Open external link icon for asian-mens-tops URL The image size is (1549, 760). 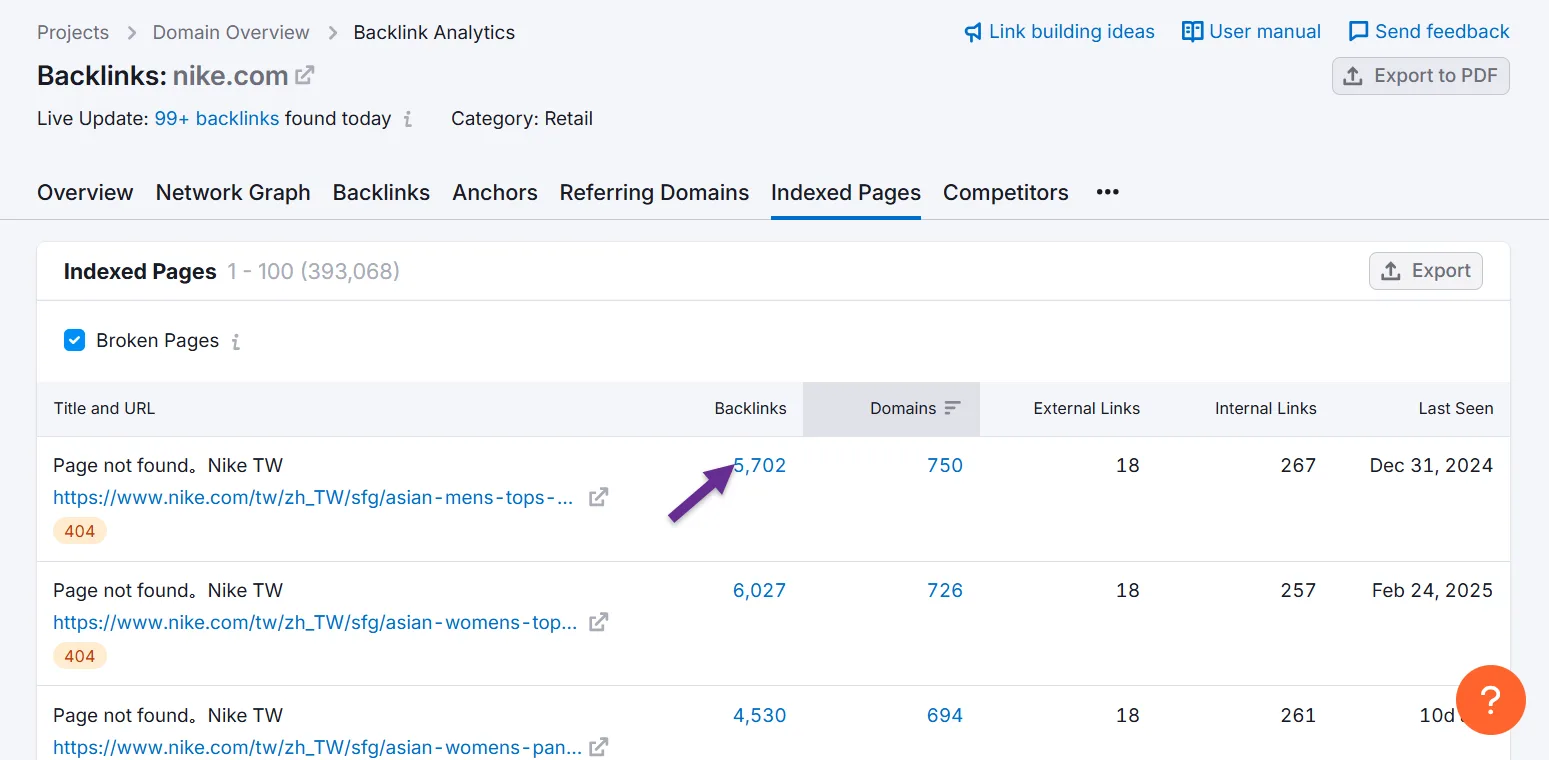coord(598,497)
